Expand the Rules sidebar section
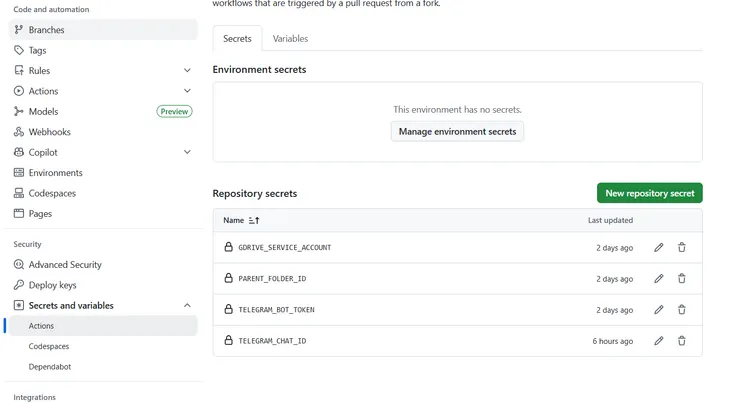The width and height of the screenshot is (740, 402). click(187, 71)
